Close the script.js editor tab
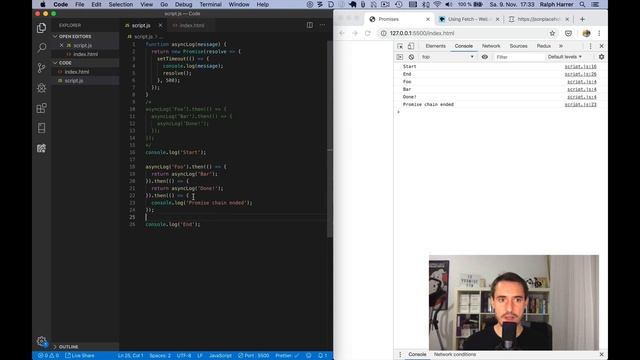The height and width of the screenshot is (360, 640). click(x=160, y=25)
